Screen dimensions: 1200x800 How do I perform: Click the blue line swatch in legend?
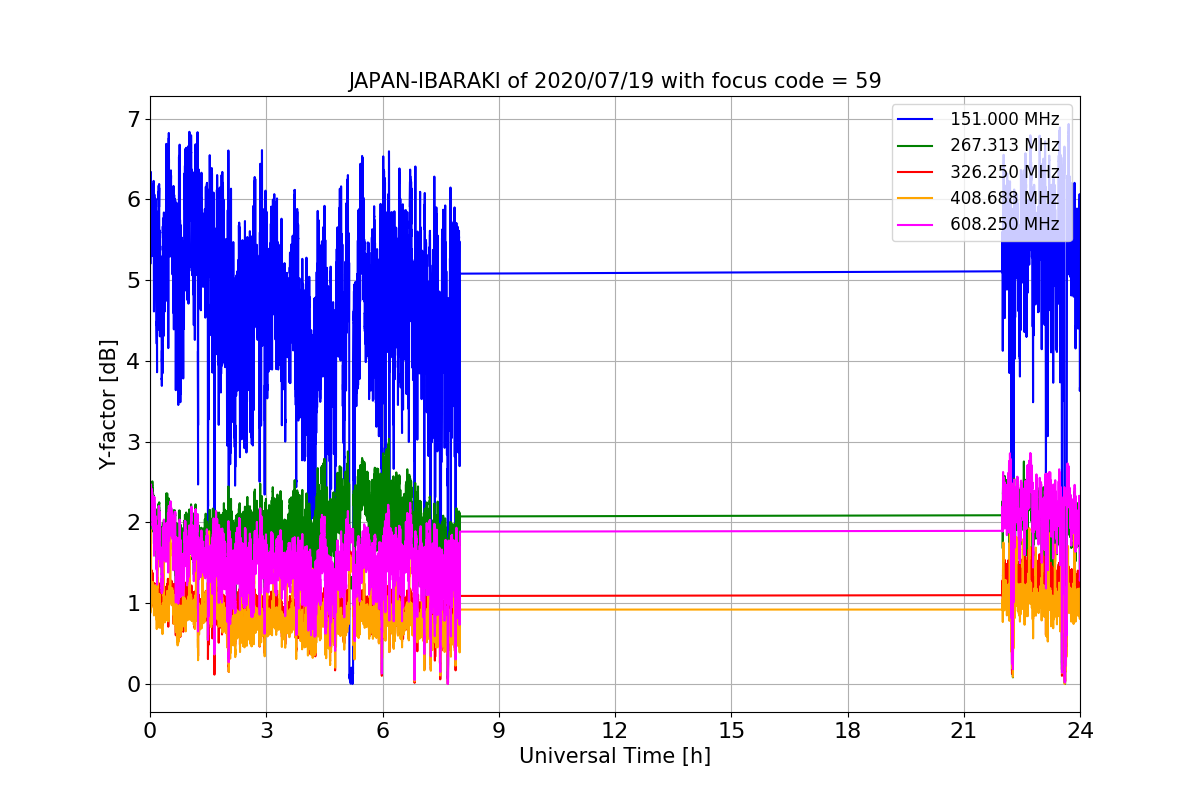917,120
